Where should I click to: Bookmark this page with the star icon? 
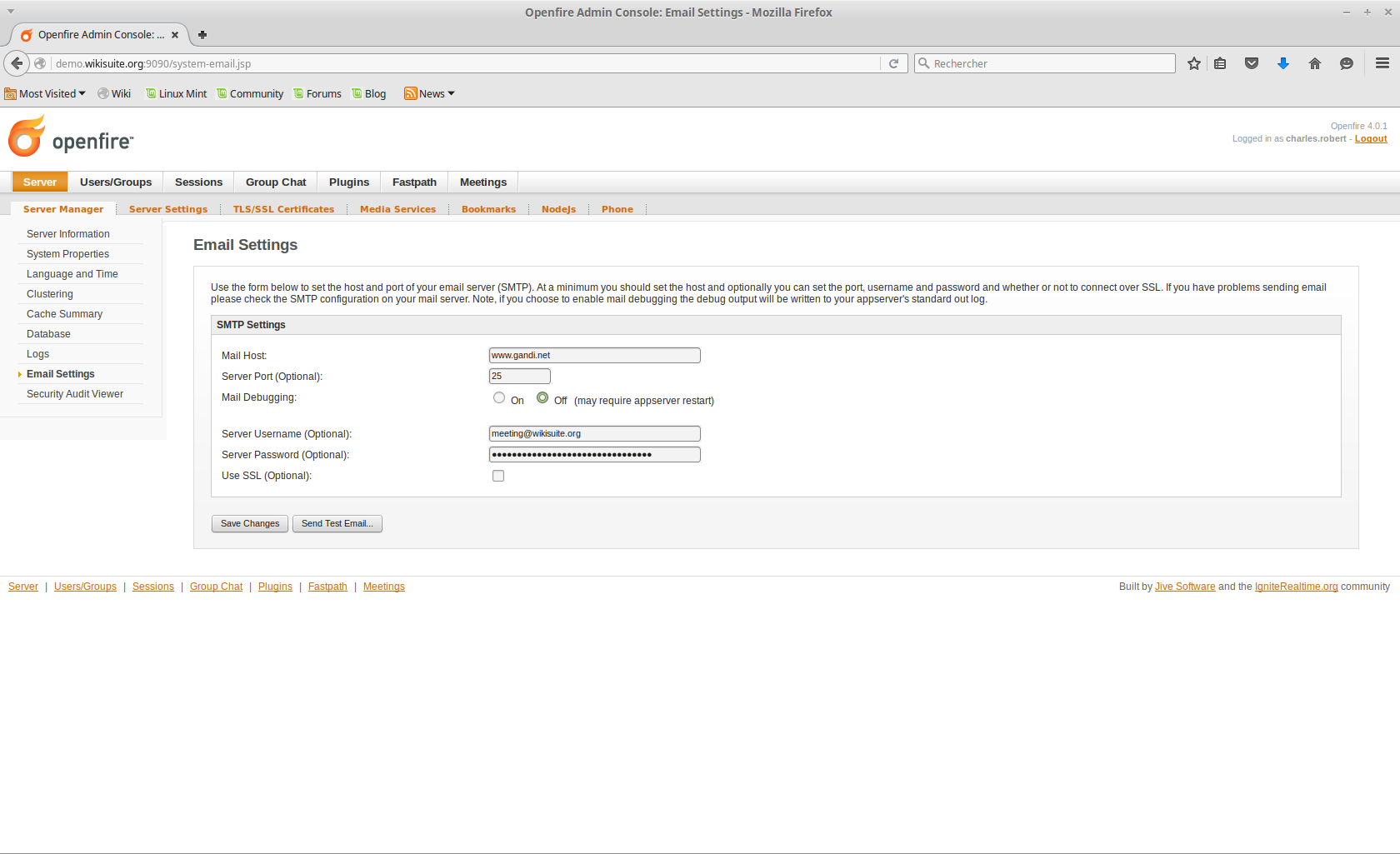tap(1193, 63)
